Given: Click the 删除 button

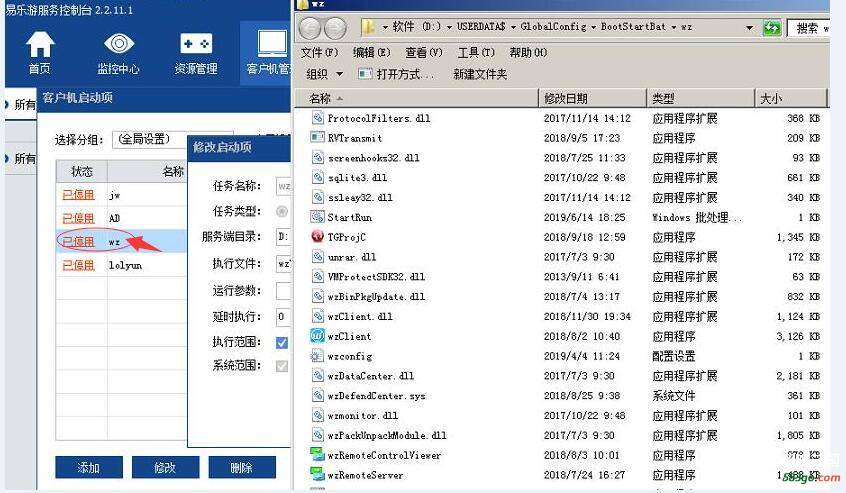Looking at the screenshot, I should click(242, 467).
